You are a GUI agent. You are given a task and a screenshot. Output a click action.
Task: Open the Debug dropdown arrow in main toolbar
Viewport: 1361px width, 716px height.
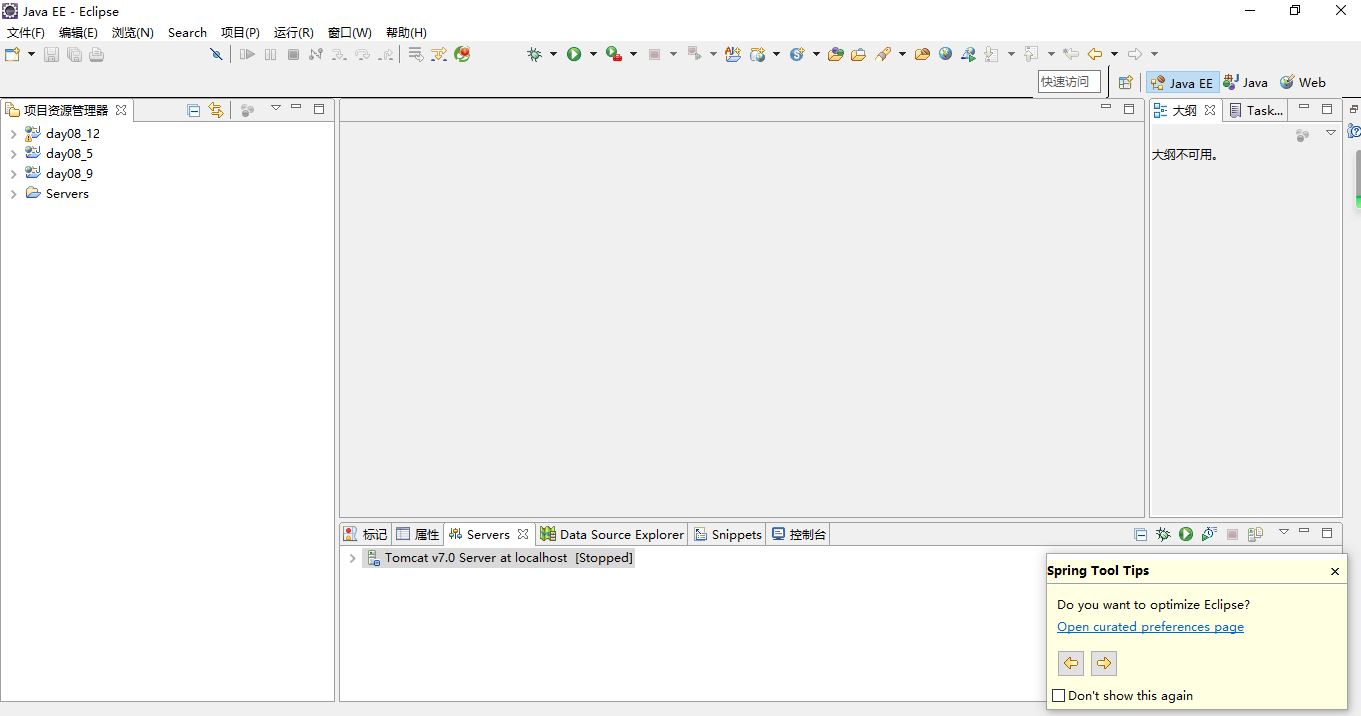coord(553,54)
